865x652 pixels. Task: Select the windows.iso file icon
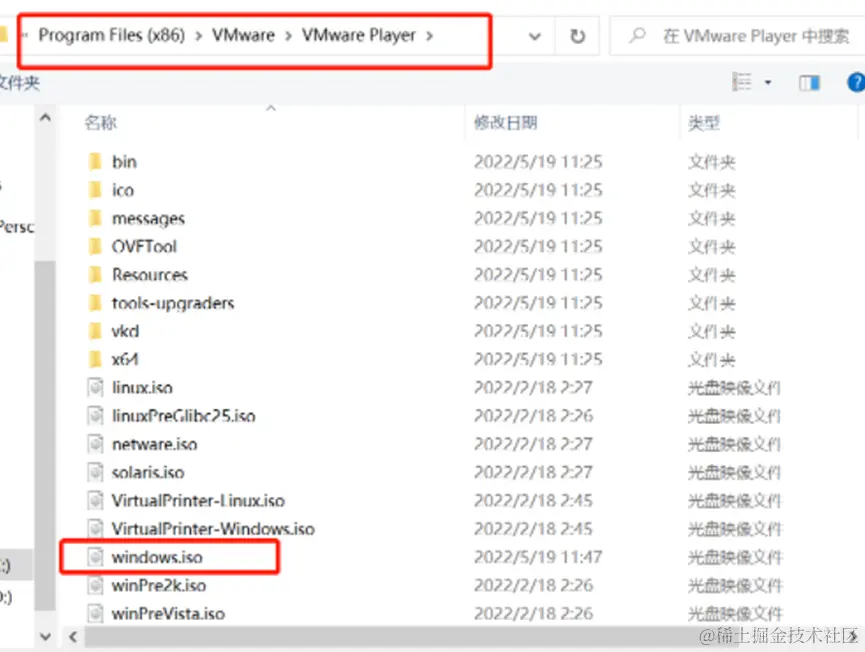pyautogui.click(x=95, y=557)
